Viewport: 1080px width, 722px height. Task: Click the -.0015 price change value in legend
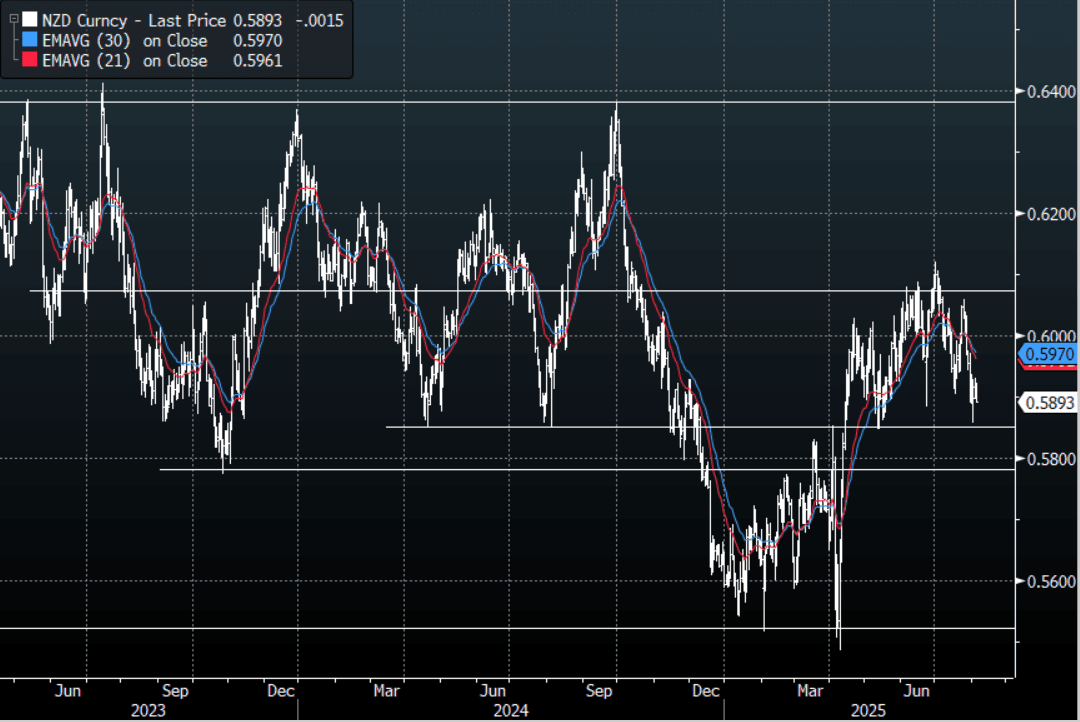pos(320,20)
